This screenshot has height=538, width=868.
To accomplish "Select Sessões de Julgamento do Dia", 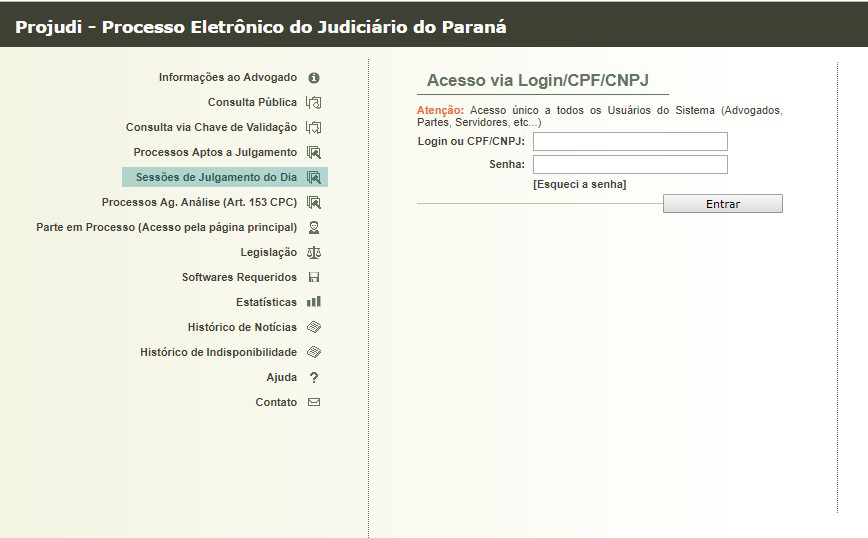I will (x=216, y=177).
